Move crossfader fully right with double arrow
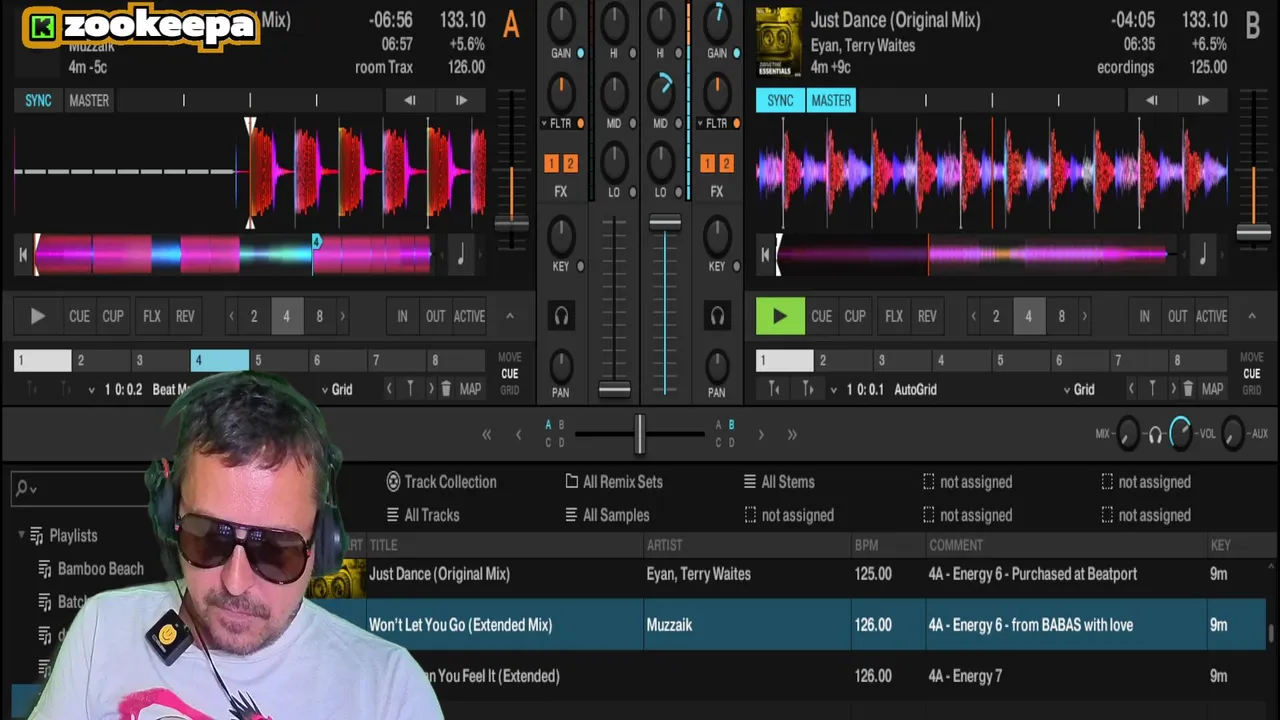Screen dimensions: 1280x720 coord(792,434)
